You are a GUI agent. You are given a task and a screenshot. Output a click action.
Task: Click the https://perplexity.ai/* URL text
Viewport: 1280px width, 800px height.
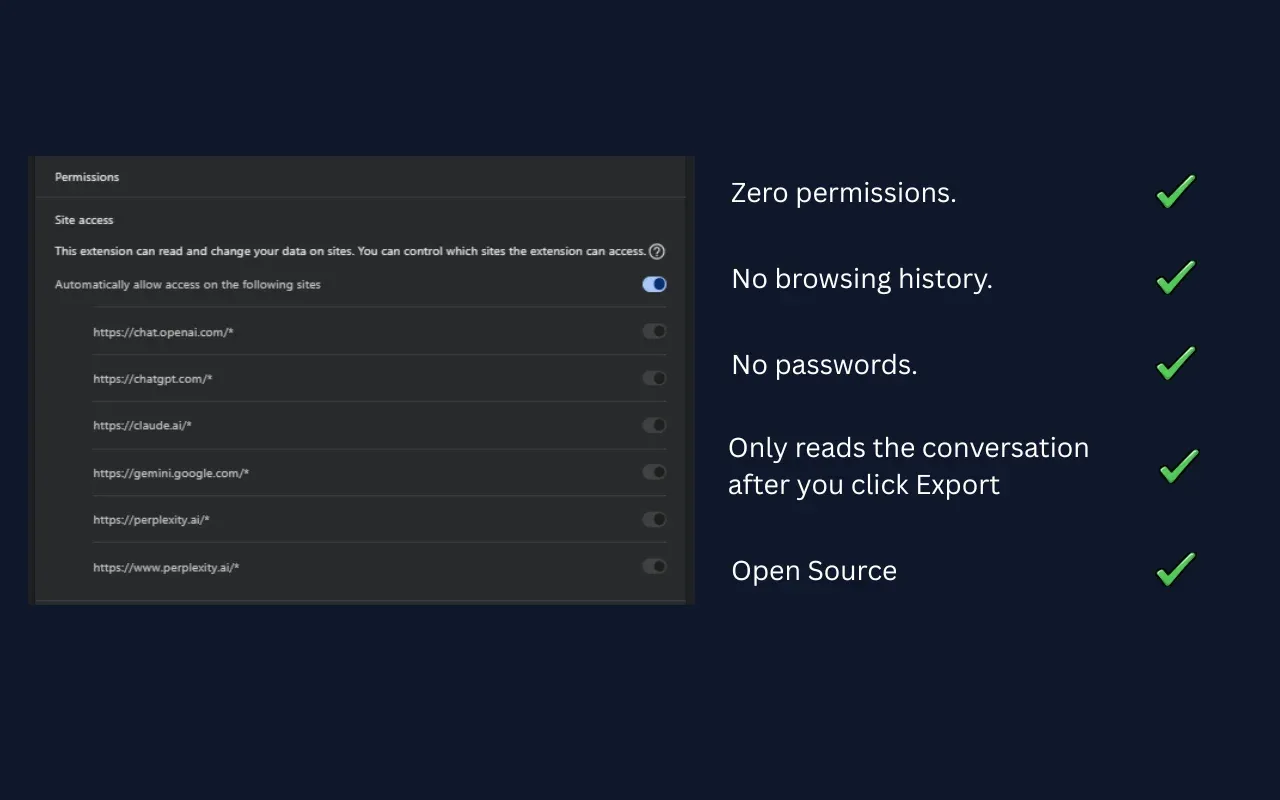[x=151, y=520]
